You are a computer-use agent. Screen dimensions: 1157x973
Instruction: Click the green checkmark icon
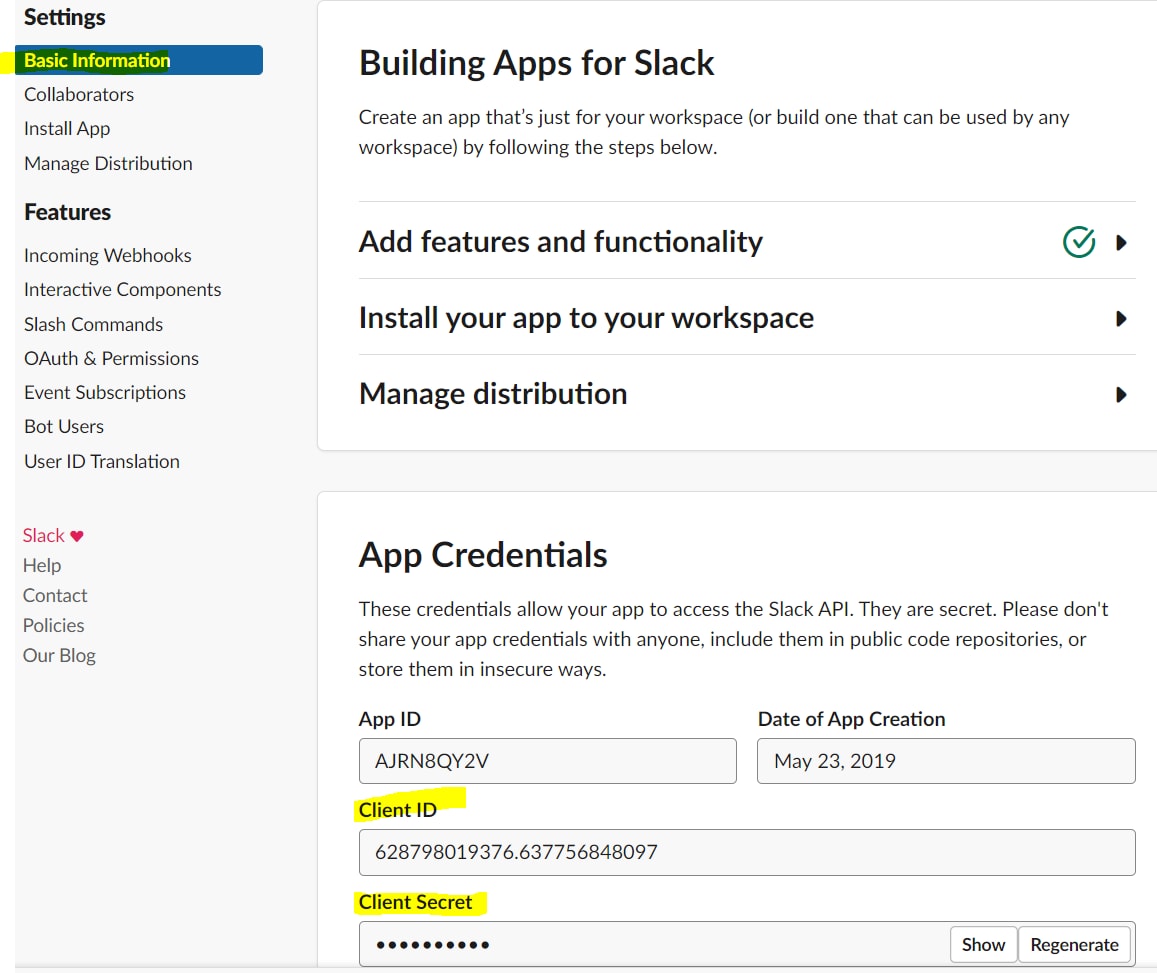pyautogui.click(x=1078, y=242)
